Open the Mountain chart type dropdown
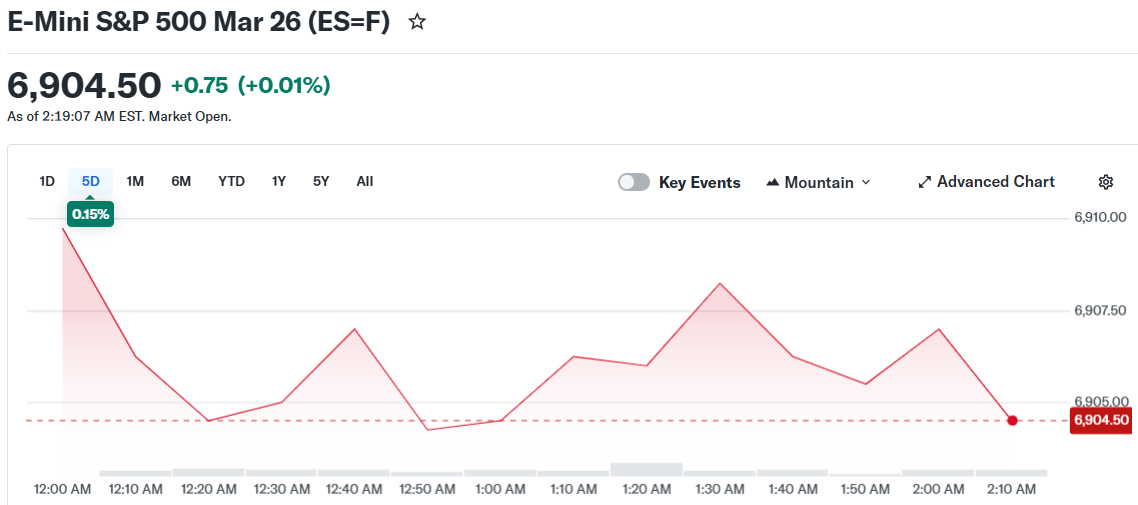 pyautogui.click(x=818, y=182)
